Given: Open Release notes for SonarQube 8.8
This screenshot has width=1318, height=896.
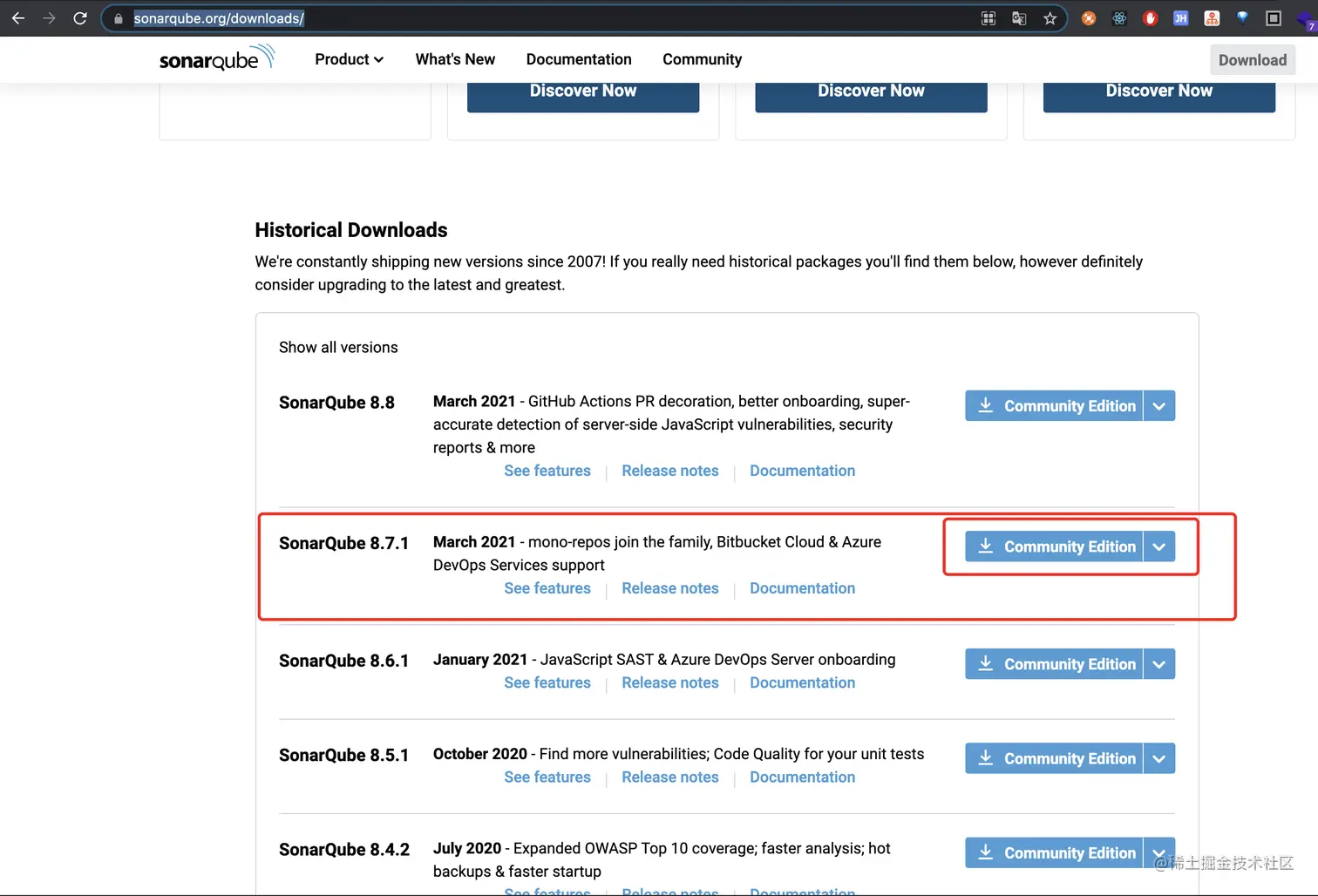Looking at the screenshot, I should point(670,471).
